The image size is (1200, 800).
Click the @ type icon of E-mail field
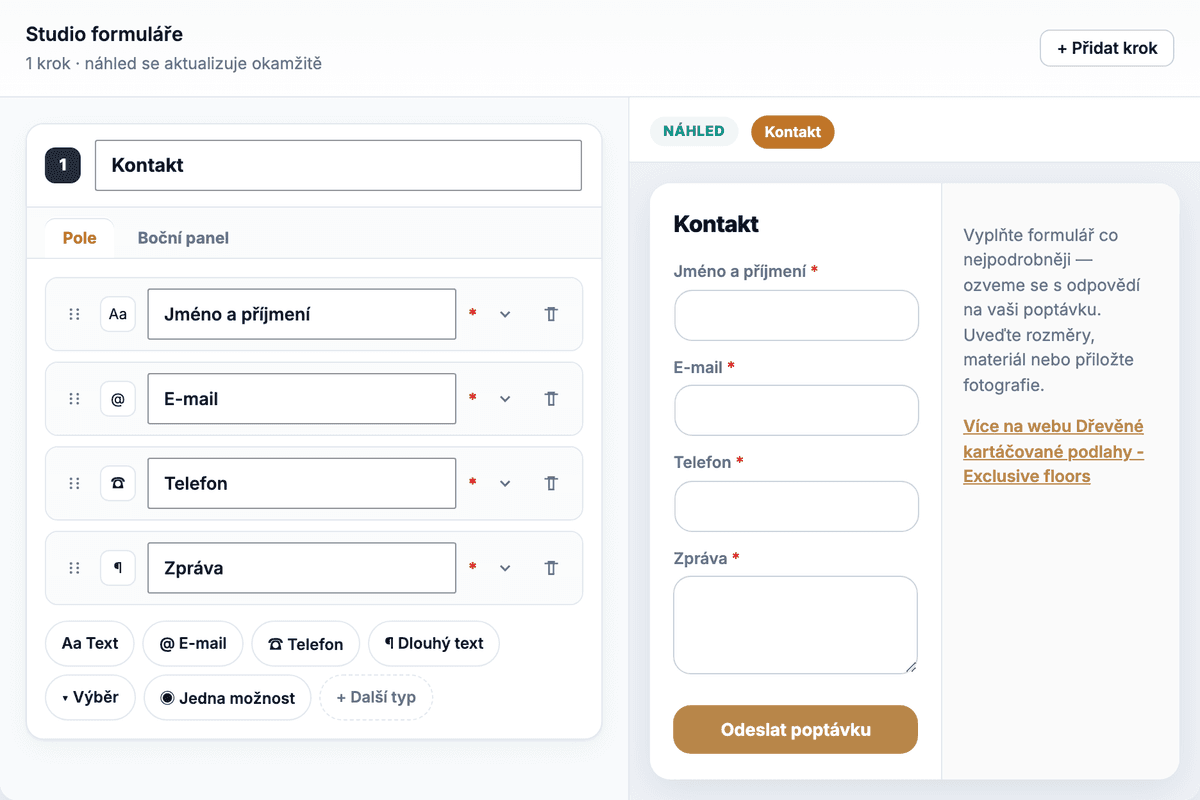118,399
